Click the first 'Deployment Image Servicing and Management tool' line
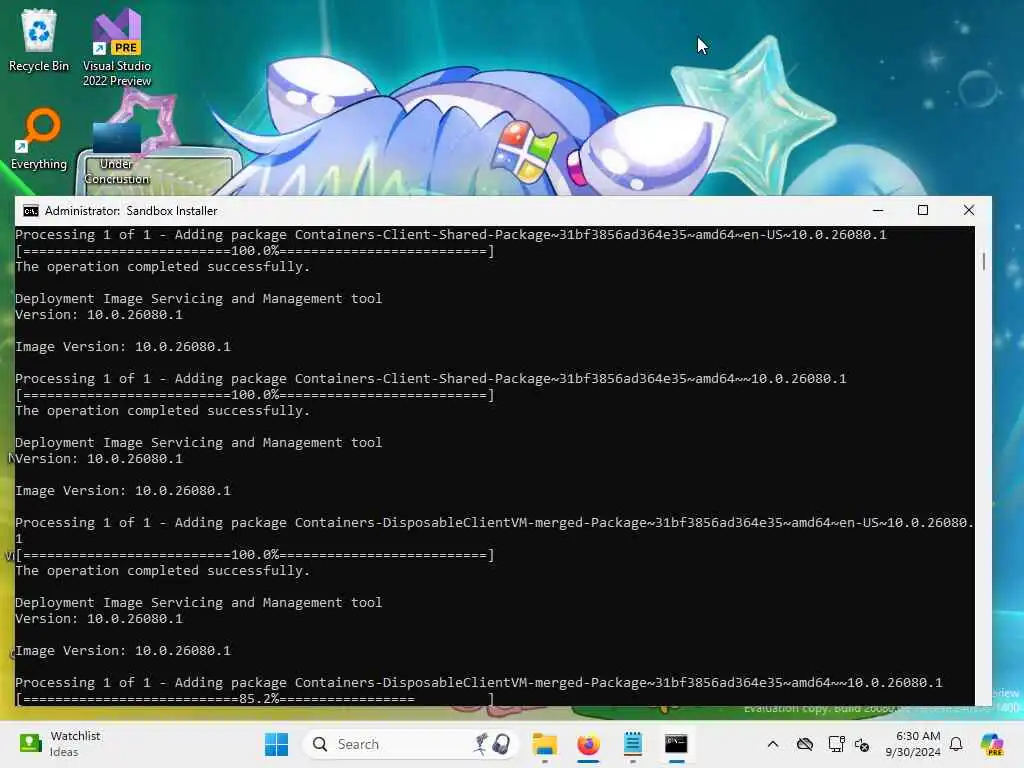Viewport: 1024px width, 768px height. coord(199,298)
